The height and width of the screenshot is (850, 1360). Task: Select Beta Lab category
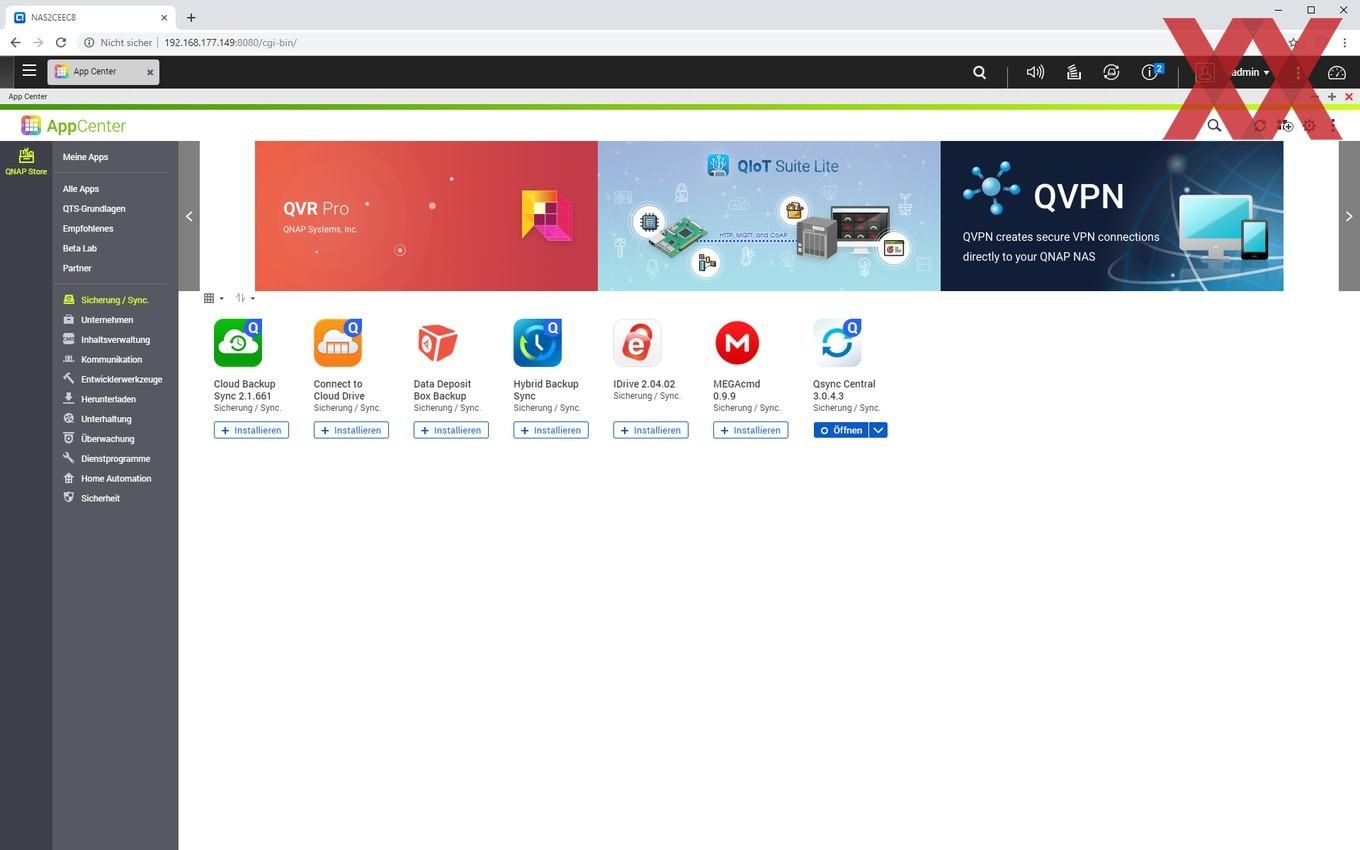(x=80, y=248)
